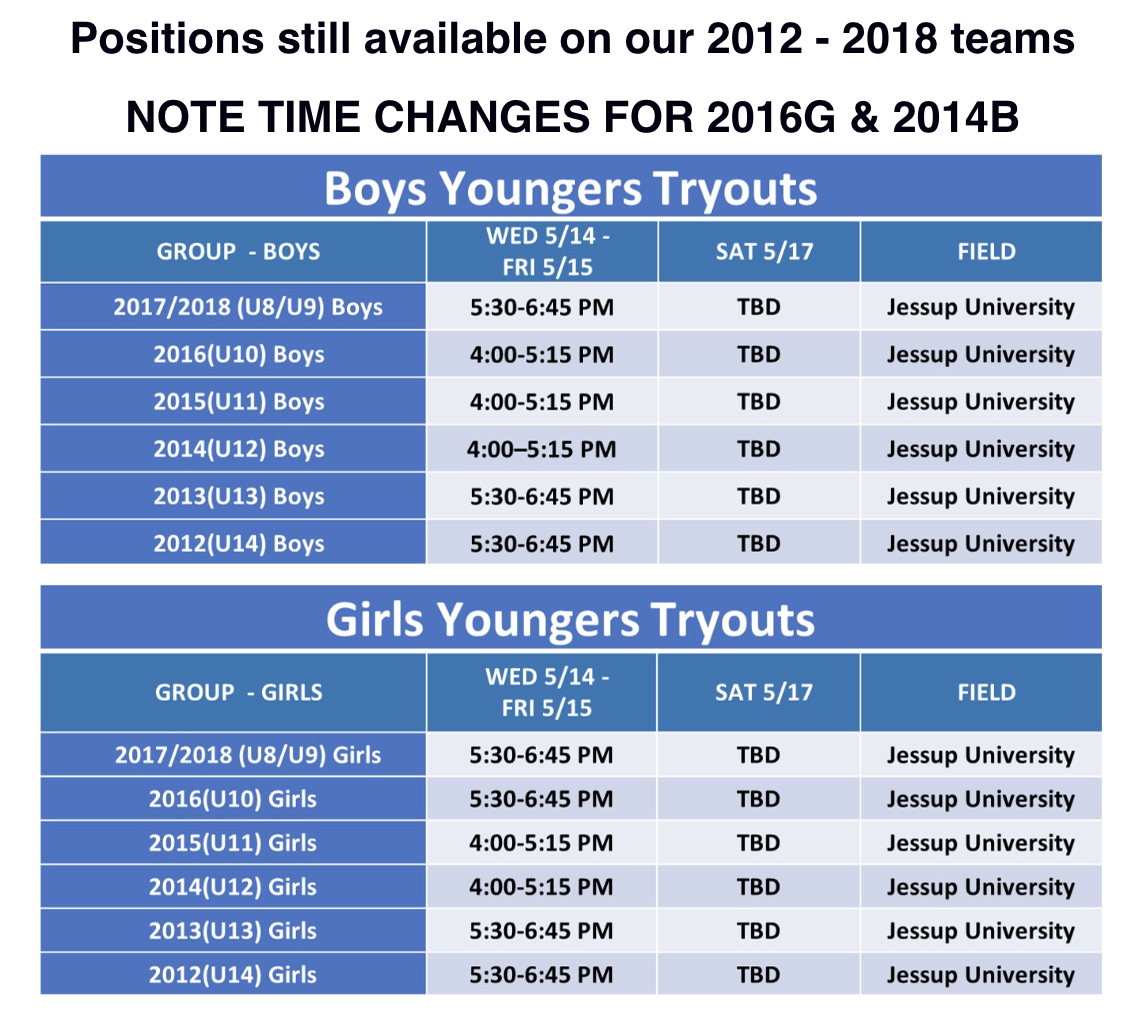Click the GROUP - GIRLS column header
Screen dimensions: 1144x1016
tap(233, 691)
